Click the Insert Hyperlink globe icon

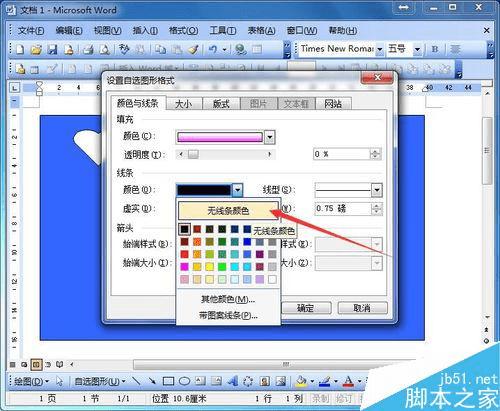coord(240,50)
